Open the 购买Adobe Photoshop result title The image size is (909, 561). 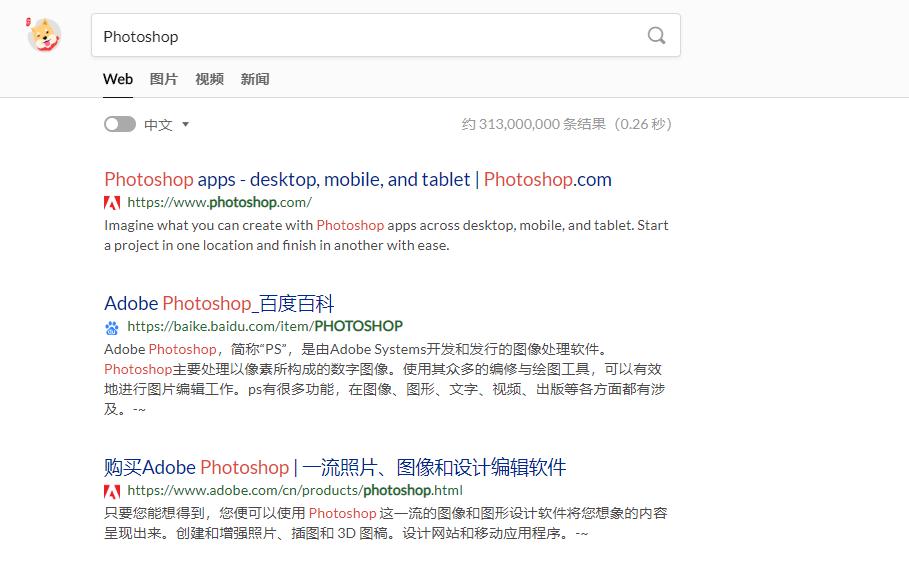(x=335, y=467)
